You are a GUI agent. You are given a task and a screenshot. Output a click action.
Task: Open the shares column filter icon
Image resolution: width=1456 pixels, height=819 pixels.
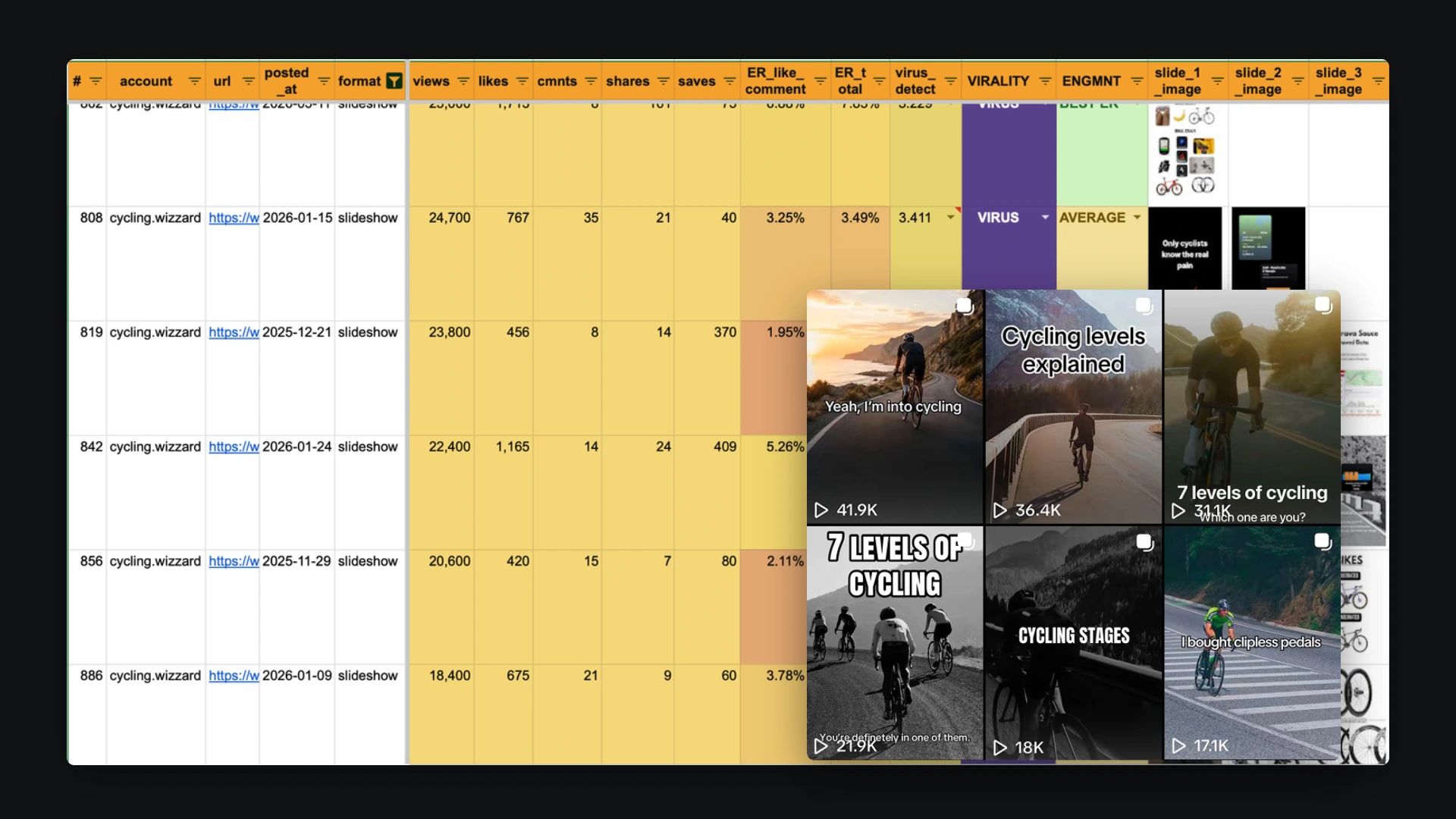tap(664, 81)
